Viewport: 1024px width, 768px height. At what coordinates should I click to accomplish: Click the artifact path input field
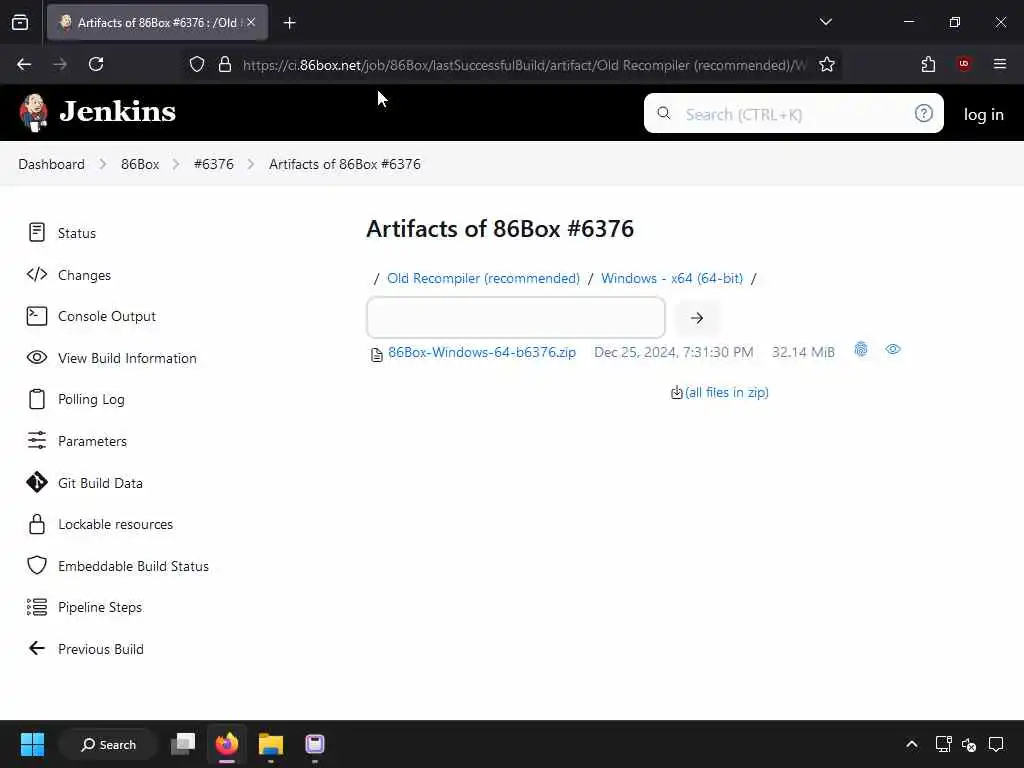pos(516,317)
